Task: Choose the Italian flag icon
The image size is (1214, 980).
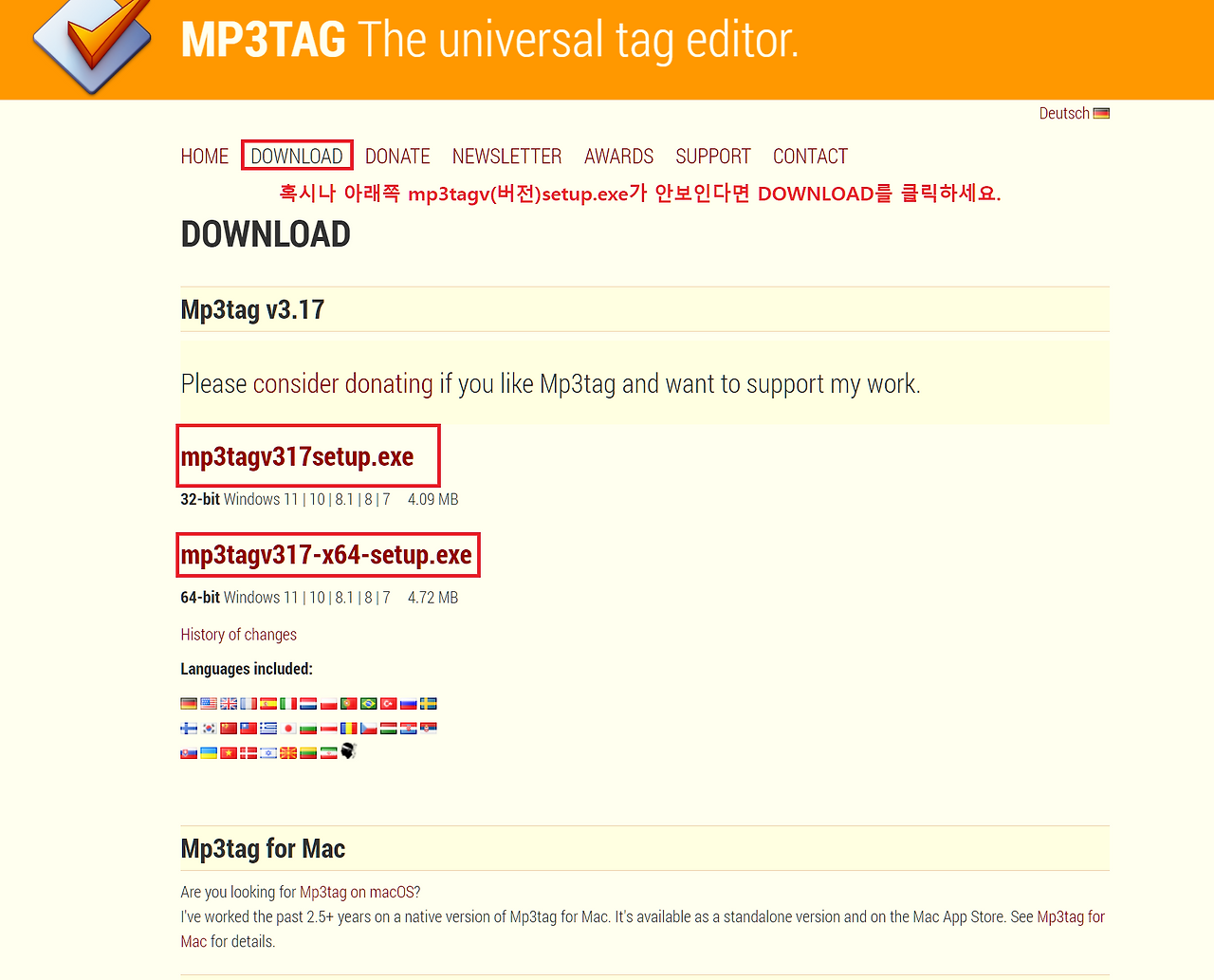Action: (x=288, y=704)
